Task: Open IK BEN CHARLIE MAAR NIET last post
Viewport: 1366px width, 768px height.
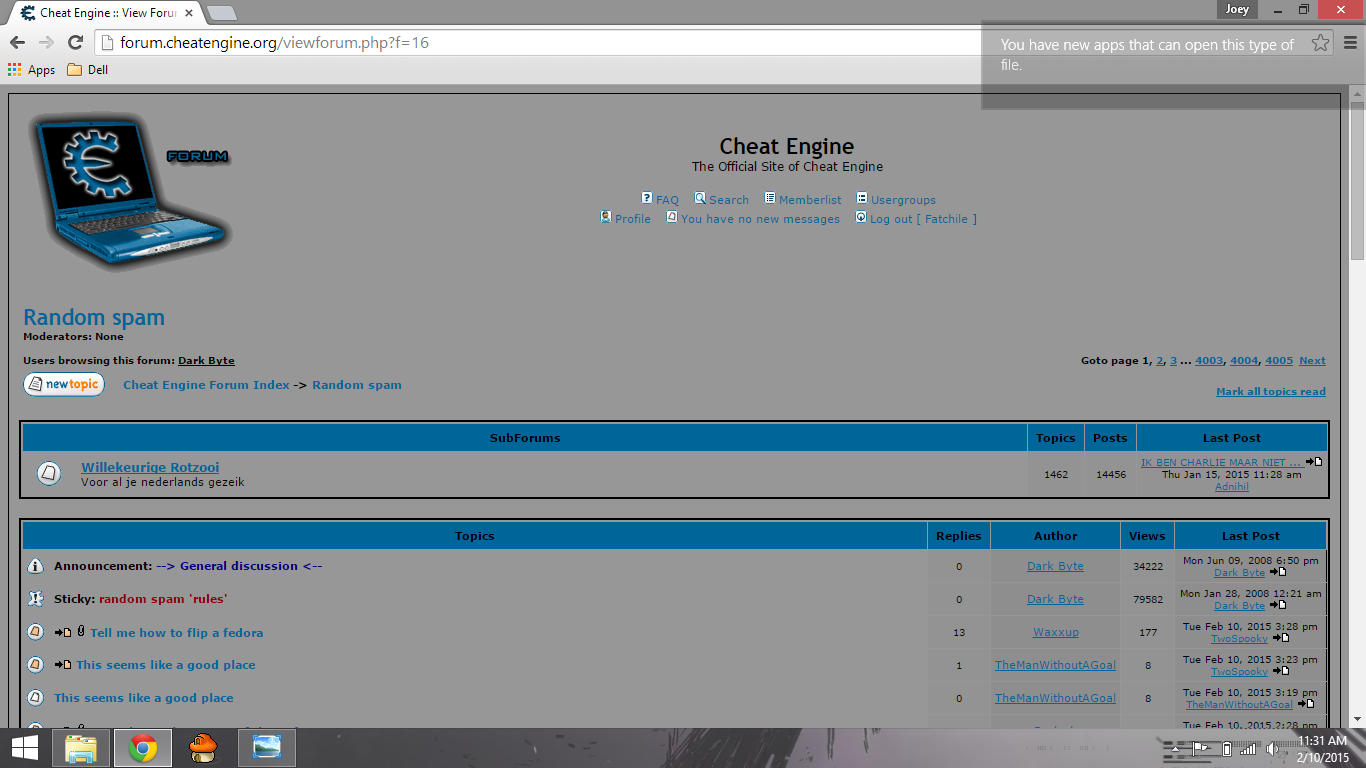Action: (1221, 462)
